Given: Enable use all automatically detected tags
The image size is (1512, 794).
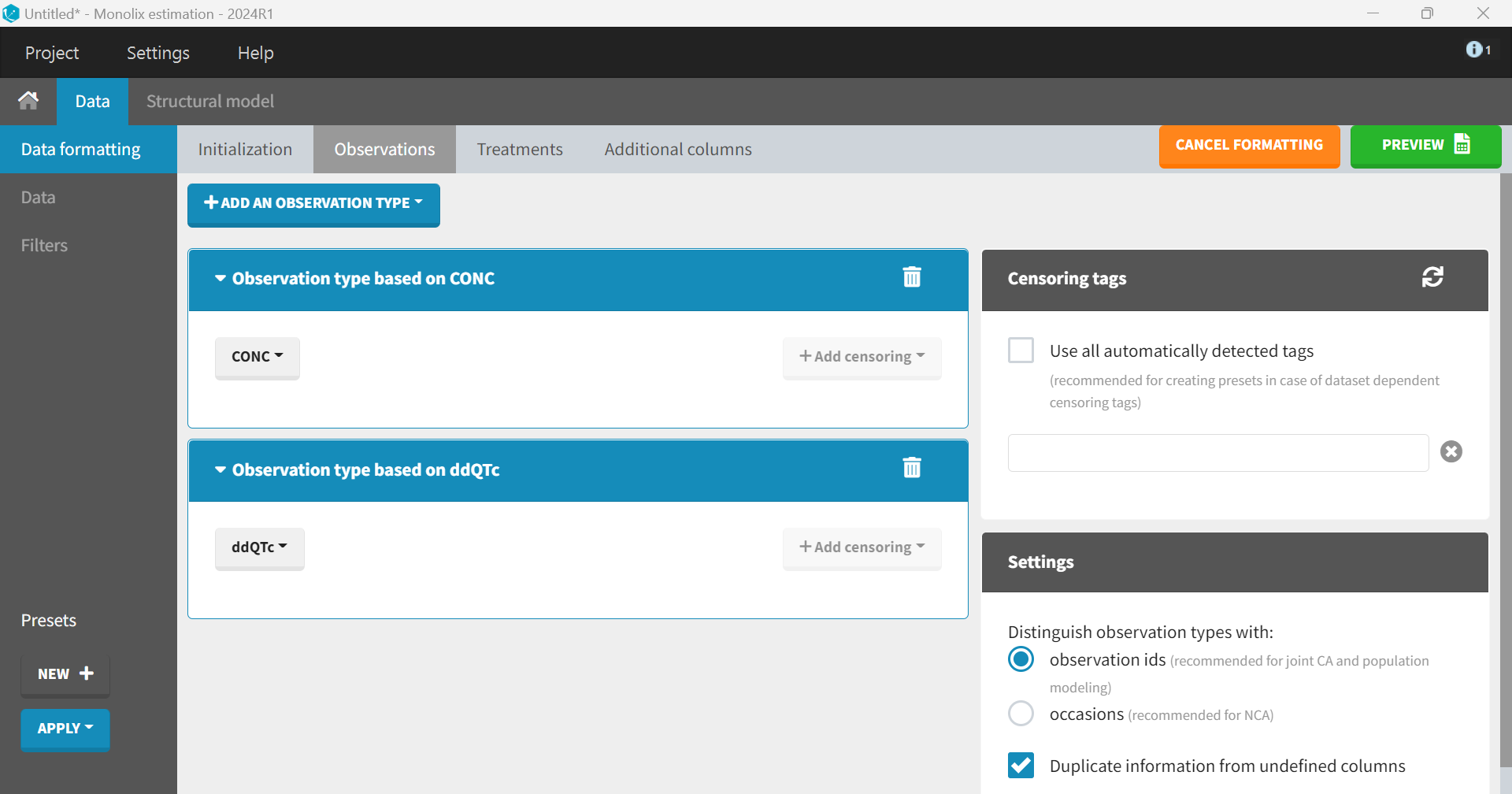Looking at the screenshot, I should point(1021,350).
